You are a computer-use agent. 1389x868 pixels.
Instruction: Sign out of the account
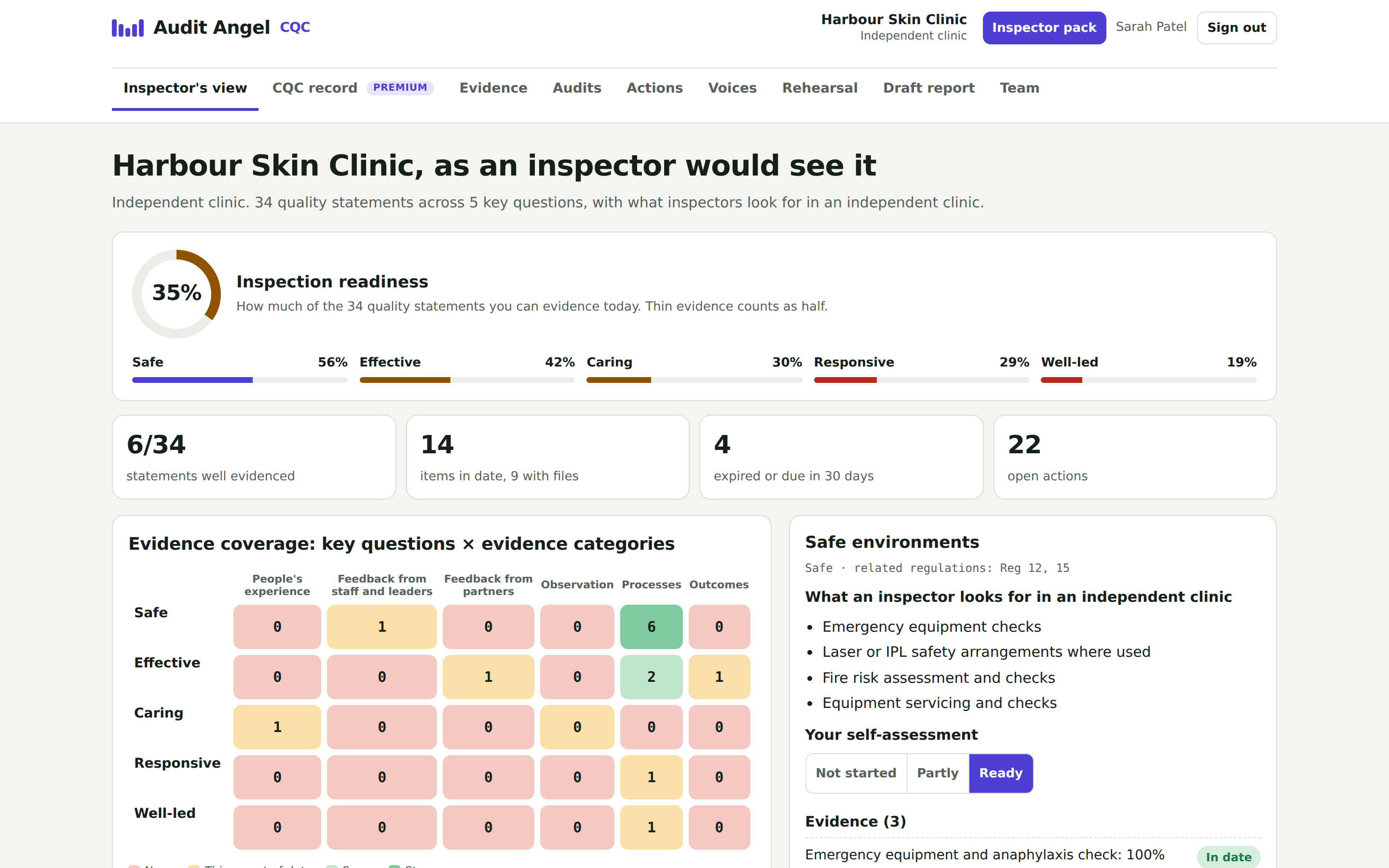(x=1236, y=27)
